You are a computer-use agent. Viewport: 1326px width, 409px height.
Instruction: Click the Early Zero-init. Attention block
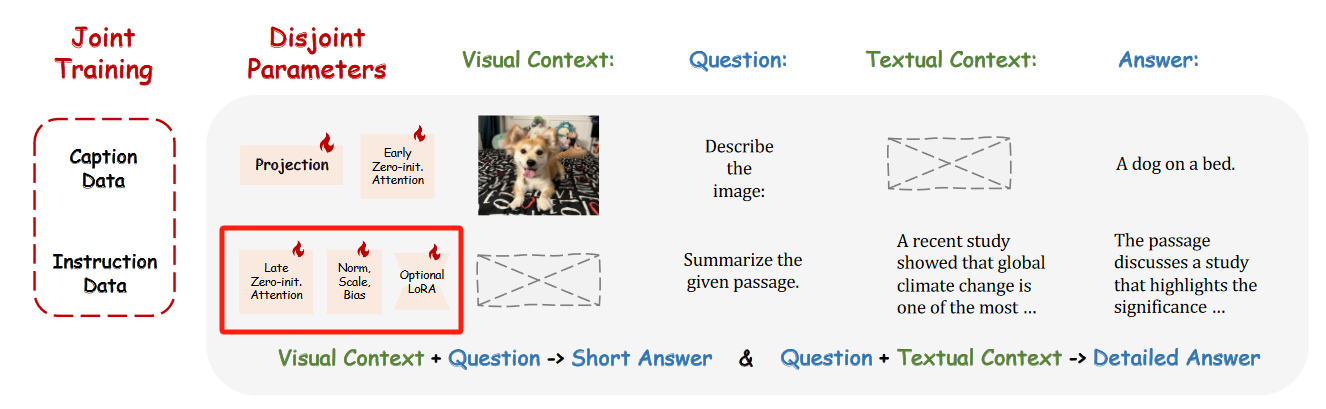point(397,167)
